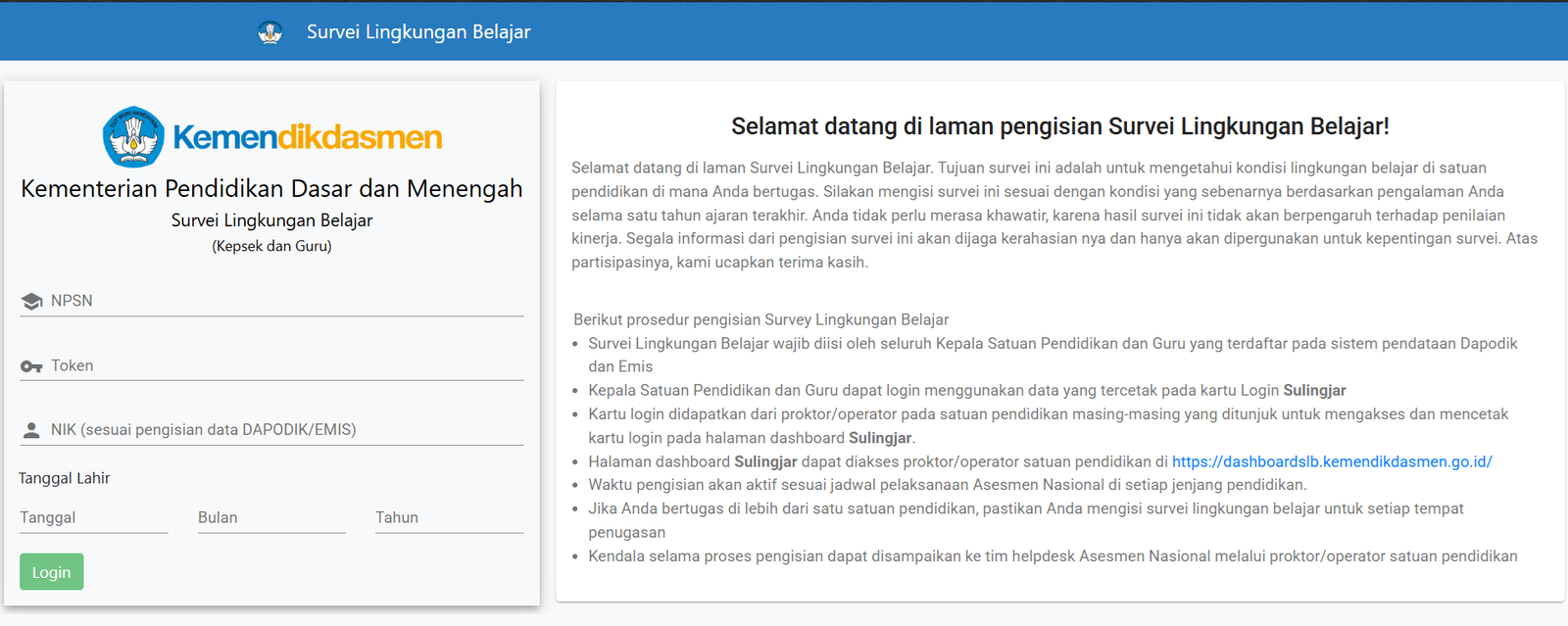Click "Berikut prosedur pengisian Survey Lingkungan Belajar" text
This screenshot has width=1568, height=626.
tap(761, 319)
